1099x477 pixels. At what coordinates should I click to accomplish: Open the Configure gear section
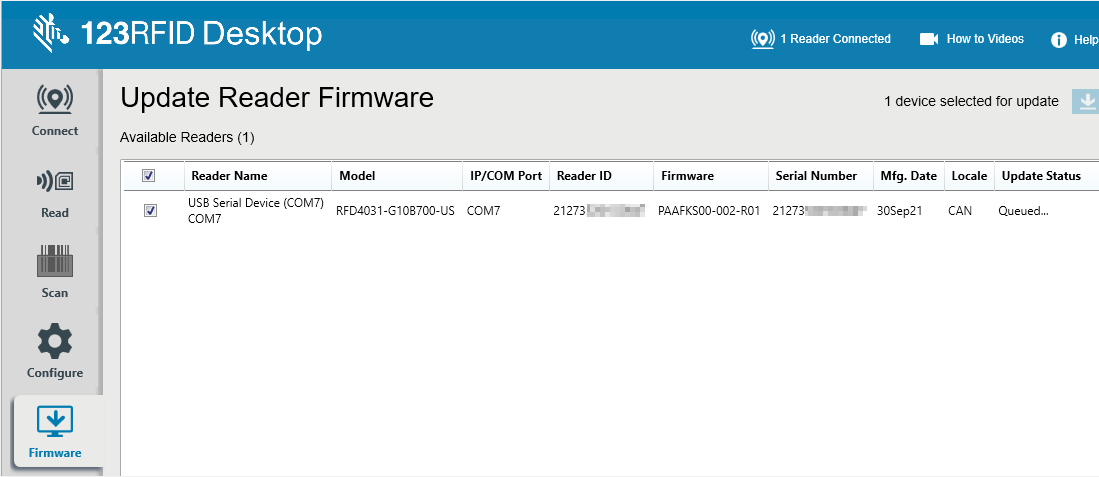click(x=55, y=352)
